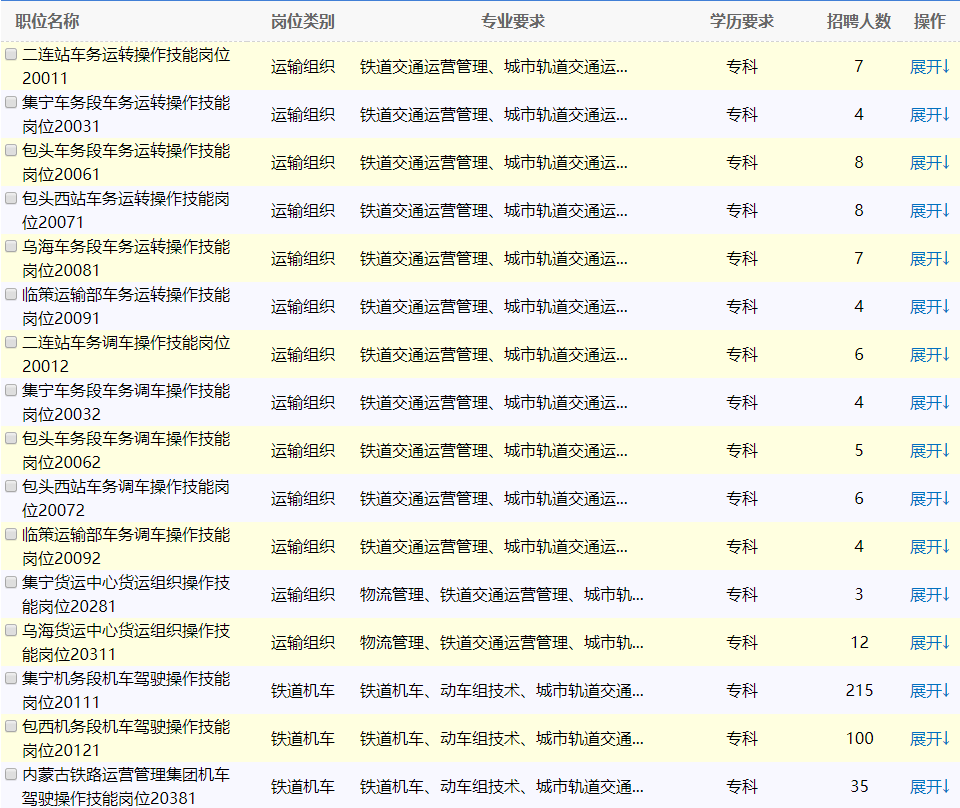The image size is (960, 808).
Task: Click the 职位名称 column header
Action: (x=47, y=22)
